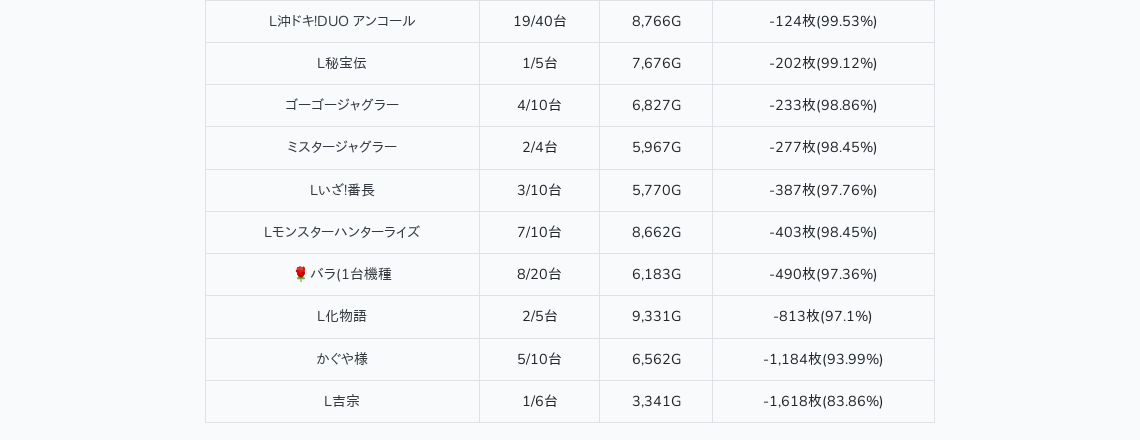Click the 19/40台 count cell
The height and width of the screenshot is (440, 1140).
tap(539, 21)
